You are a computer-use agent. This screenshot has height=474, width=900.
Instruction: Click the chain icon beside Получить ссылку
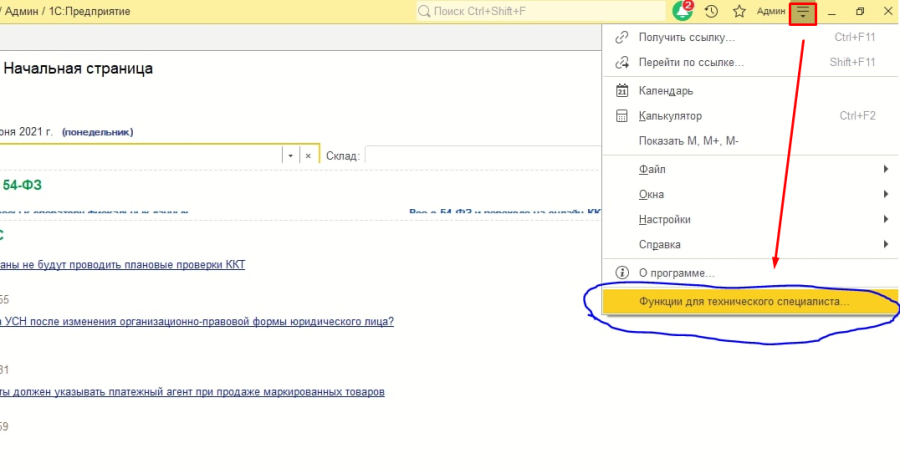pyautogui.click(x=621, y=38)
